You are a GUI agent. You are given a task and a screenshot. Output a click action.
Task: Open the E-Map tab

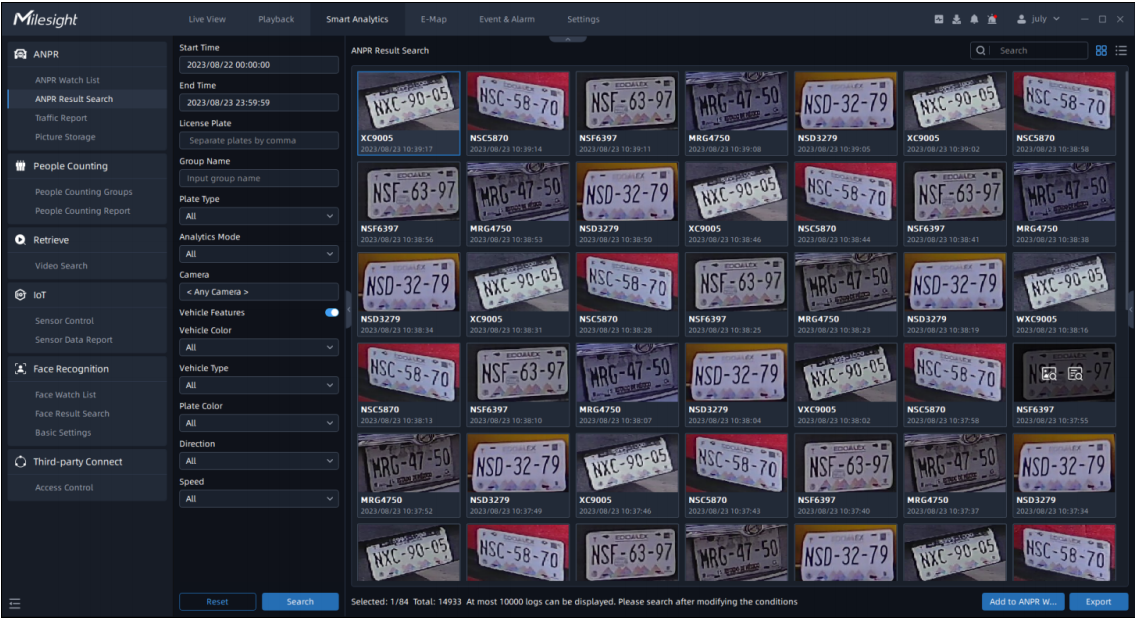(434, 20)
